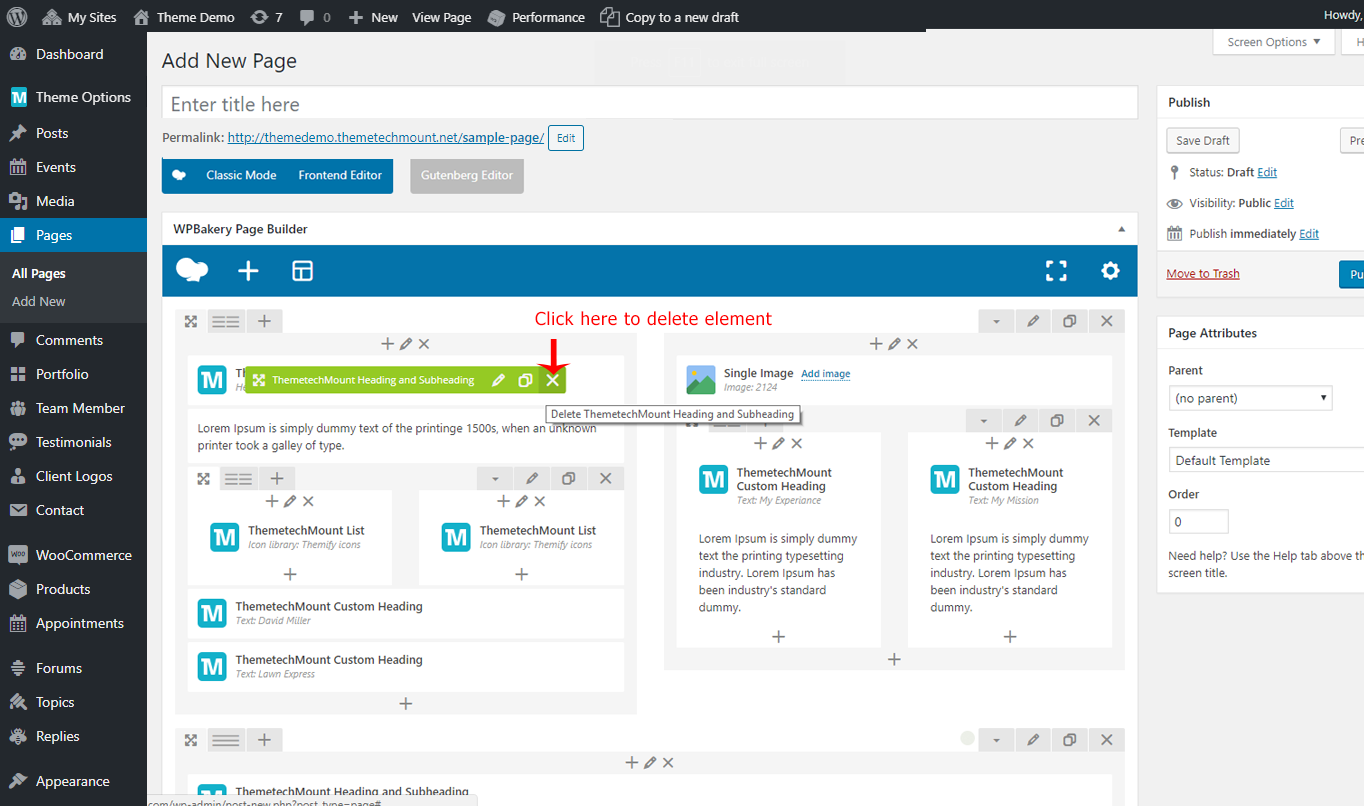The height and width of the screenshot is (806, 1364).
Task: Click the WPBakery Add Element plus icon
Action: tap(248, 271)
